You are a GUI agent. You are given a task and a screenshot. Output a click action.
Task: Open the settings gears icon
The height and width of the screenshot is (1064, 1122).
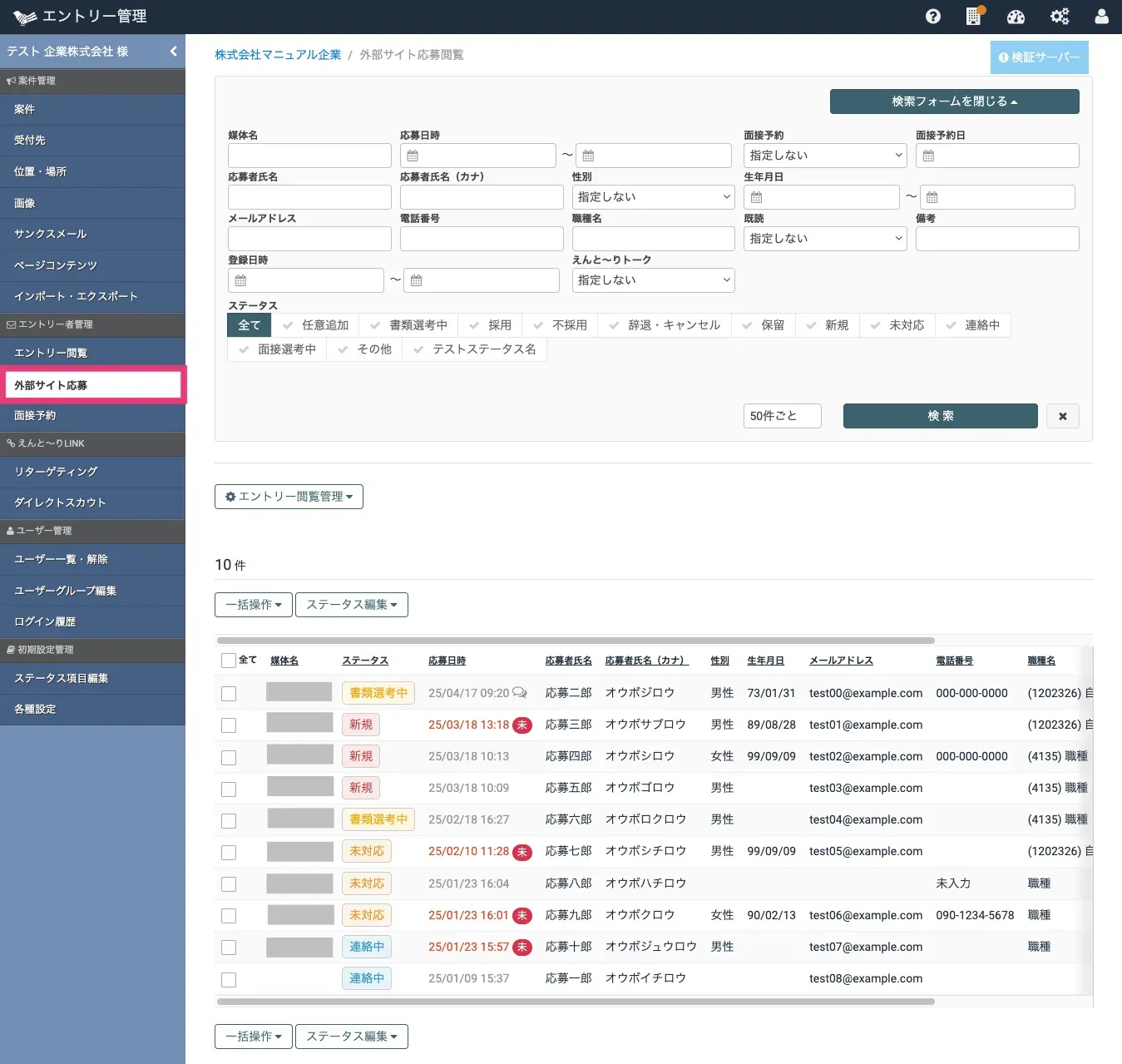tap(1059, 17)
